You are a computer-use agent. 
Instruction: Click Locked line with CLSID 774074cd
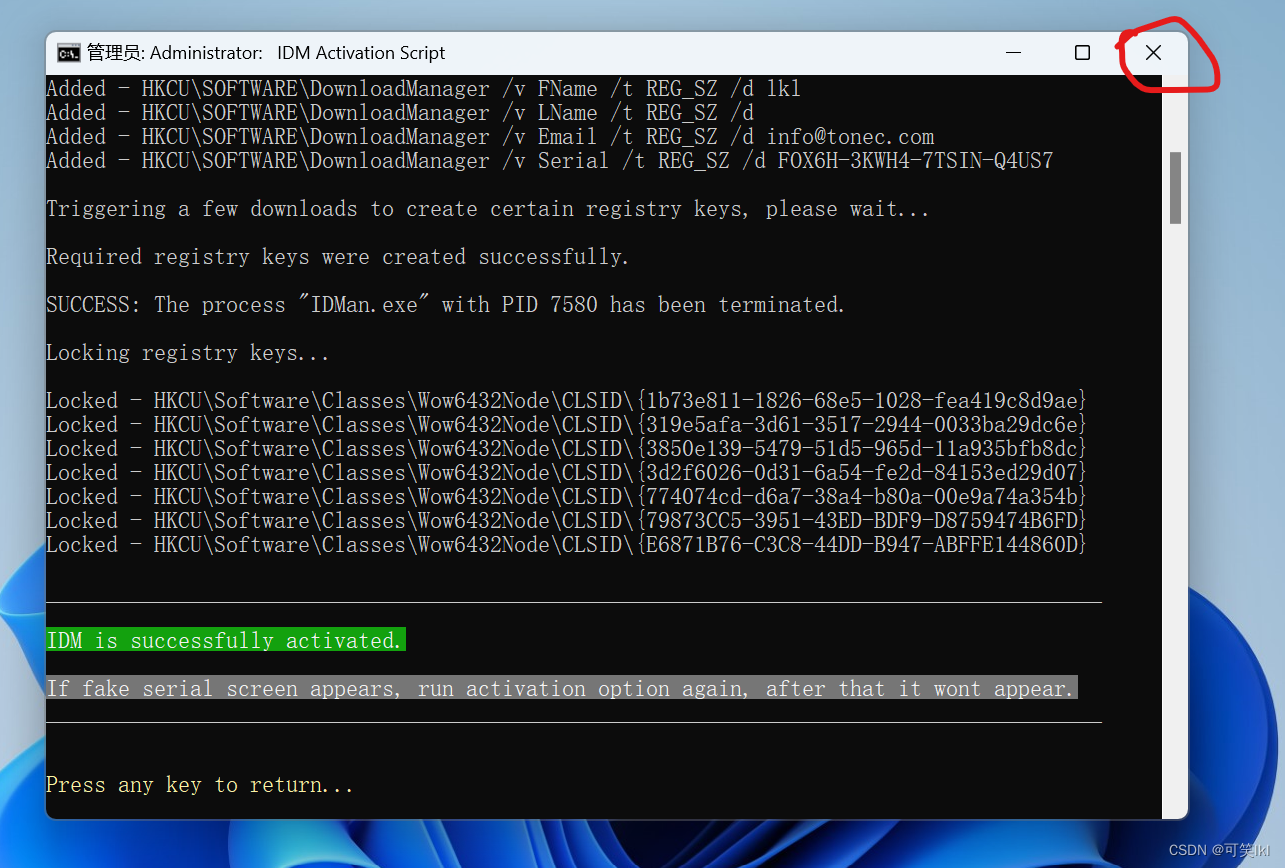566,497
